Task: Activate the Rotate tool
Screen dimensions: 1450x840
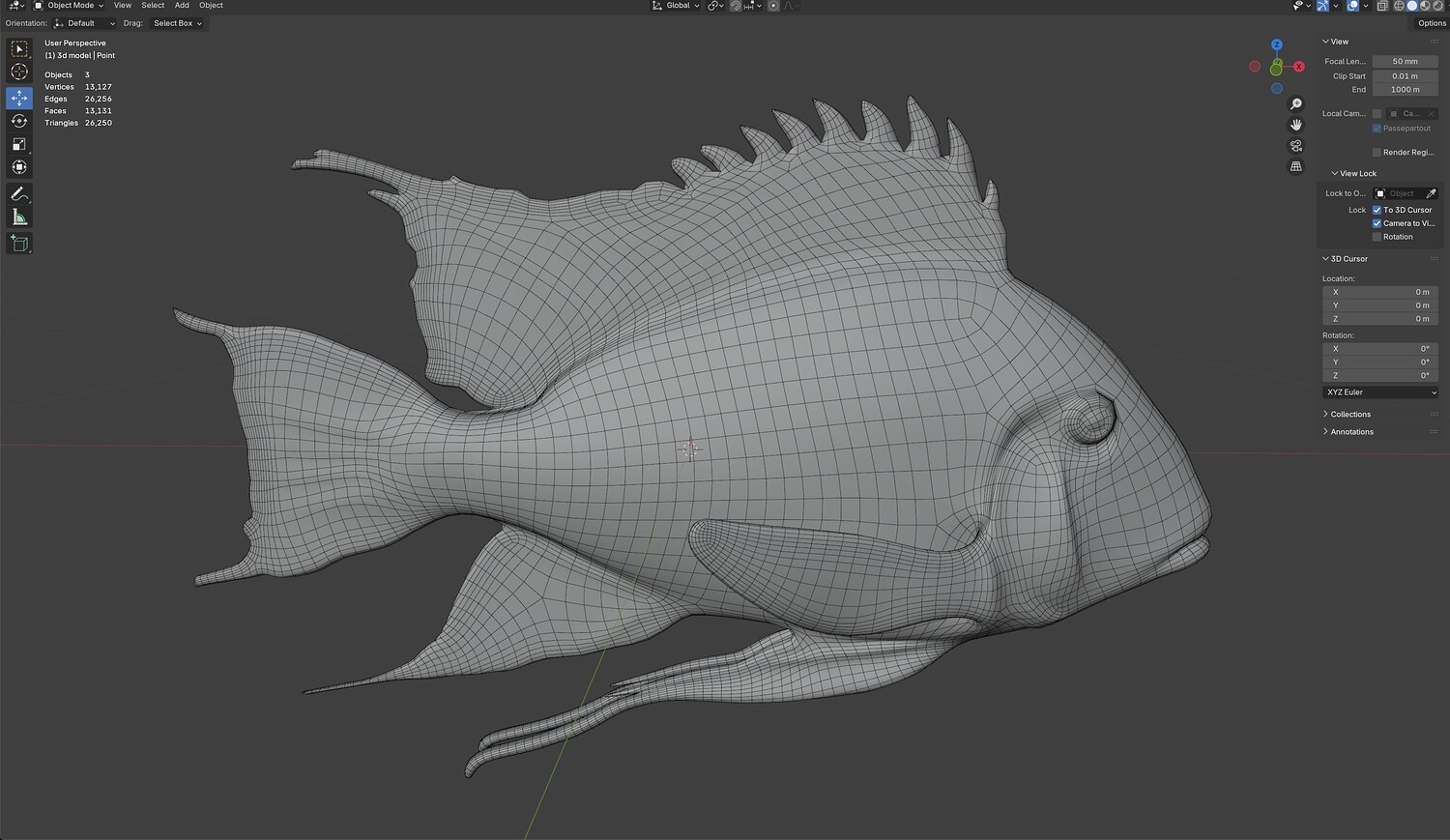Action: (x=19, y=121)
